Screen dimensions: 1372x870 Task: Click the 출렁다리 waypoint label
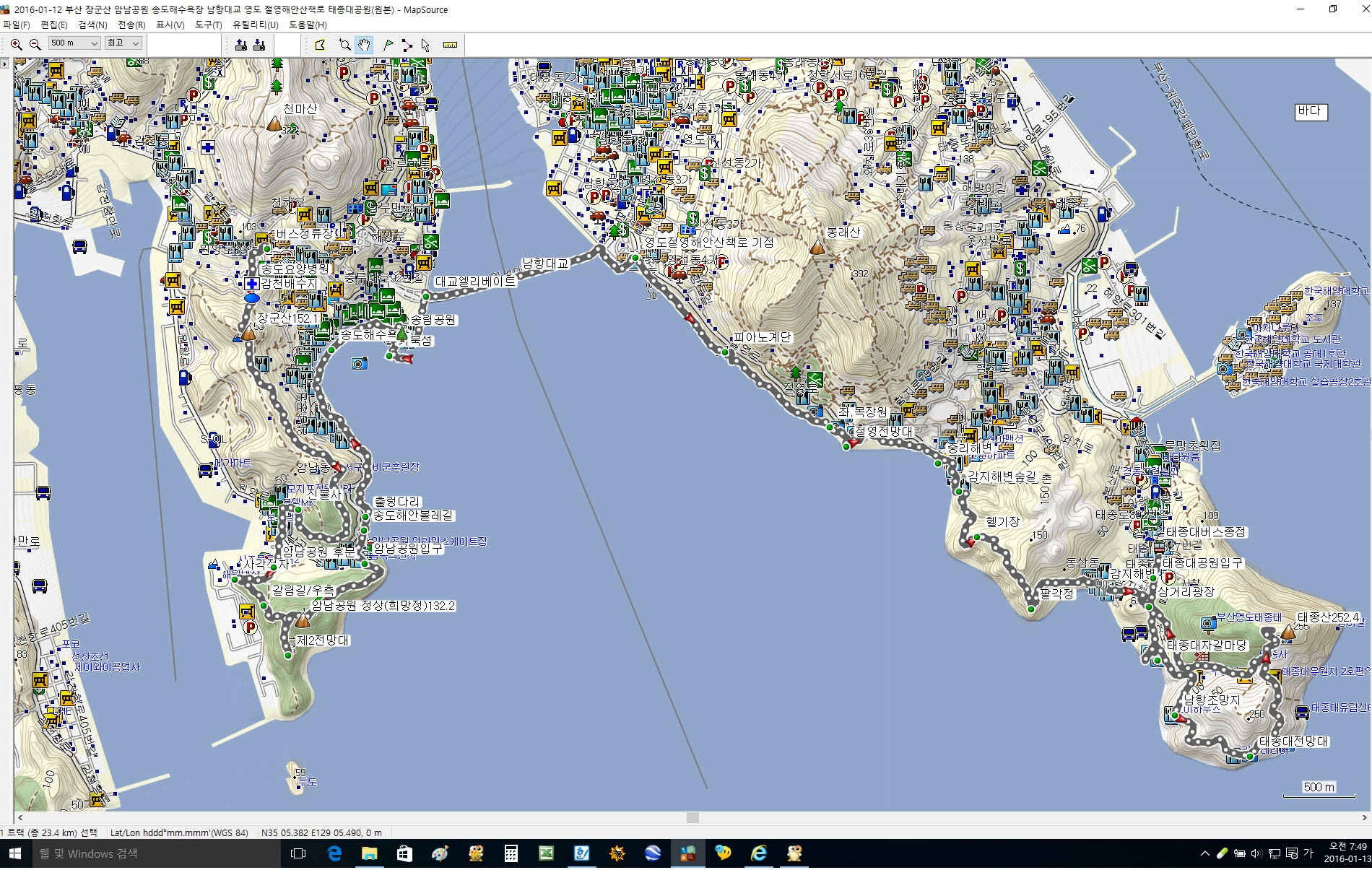[396, 502]
